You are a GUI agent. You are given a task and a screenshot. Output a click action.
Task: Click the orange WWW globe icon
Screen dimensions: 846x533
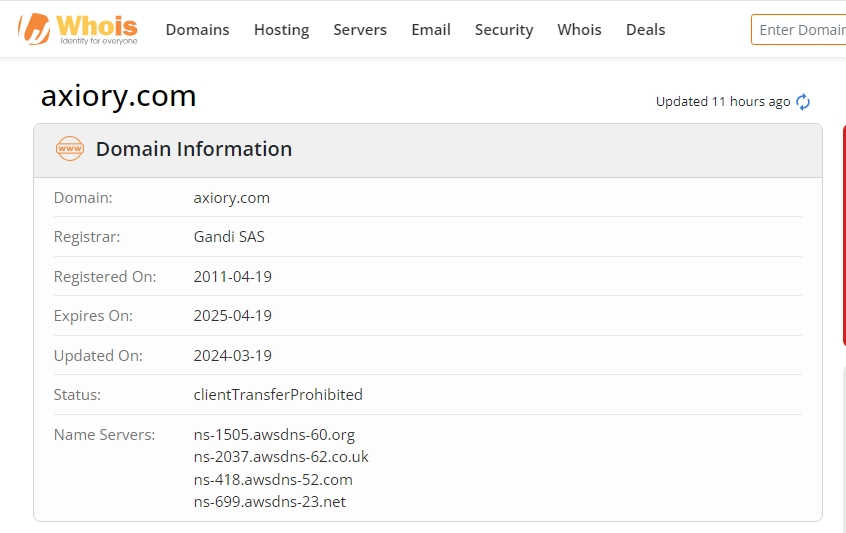click(x=70, y=149)
